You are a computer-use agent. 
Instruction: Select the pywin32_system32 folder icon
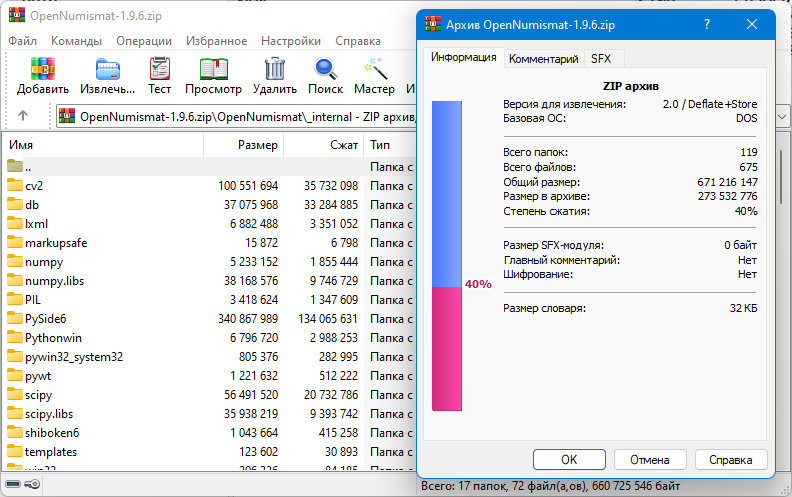[15, 357]
